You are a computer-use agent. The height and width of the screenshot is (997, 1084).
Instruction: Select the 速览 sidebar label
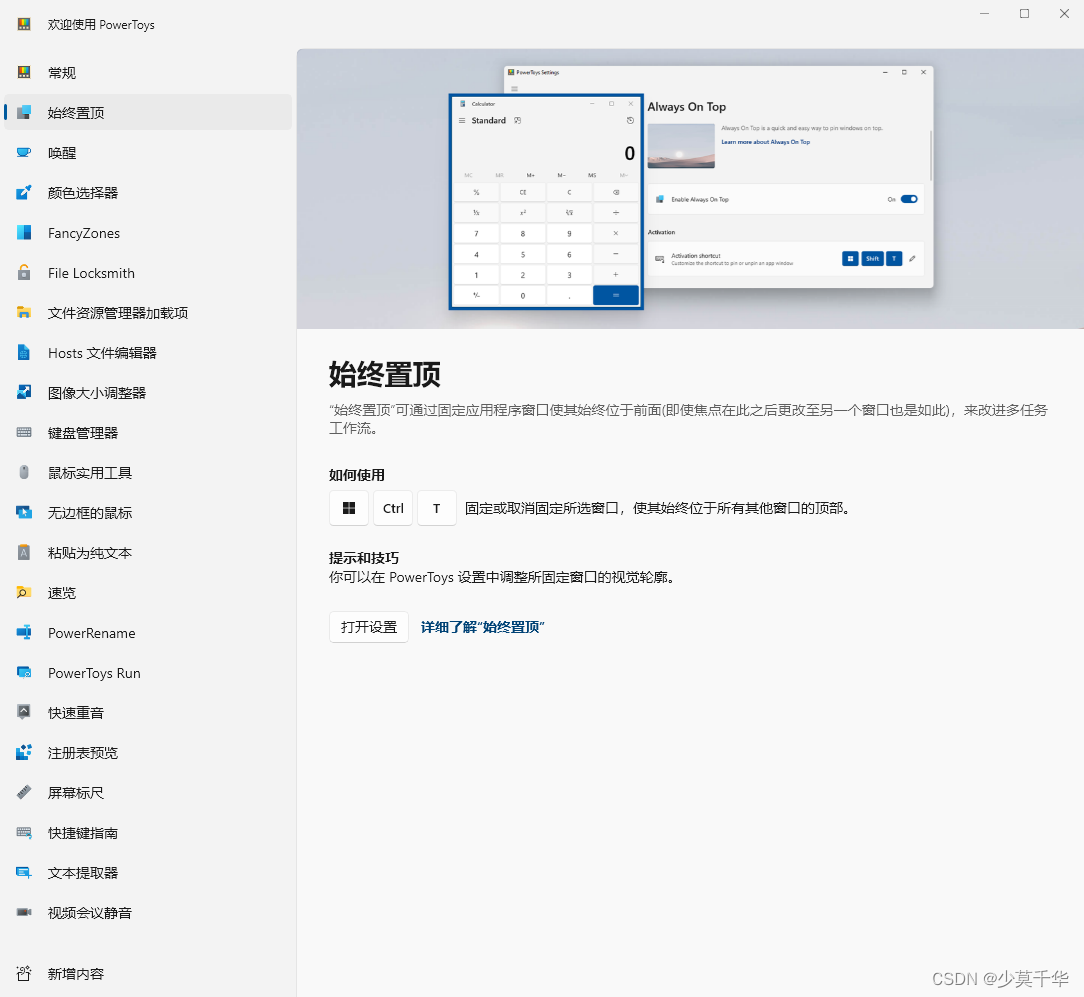point(62,593)
